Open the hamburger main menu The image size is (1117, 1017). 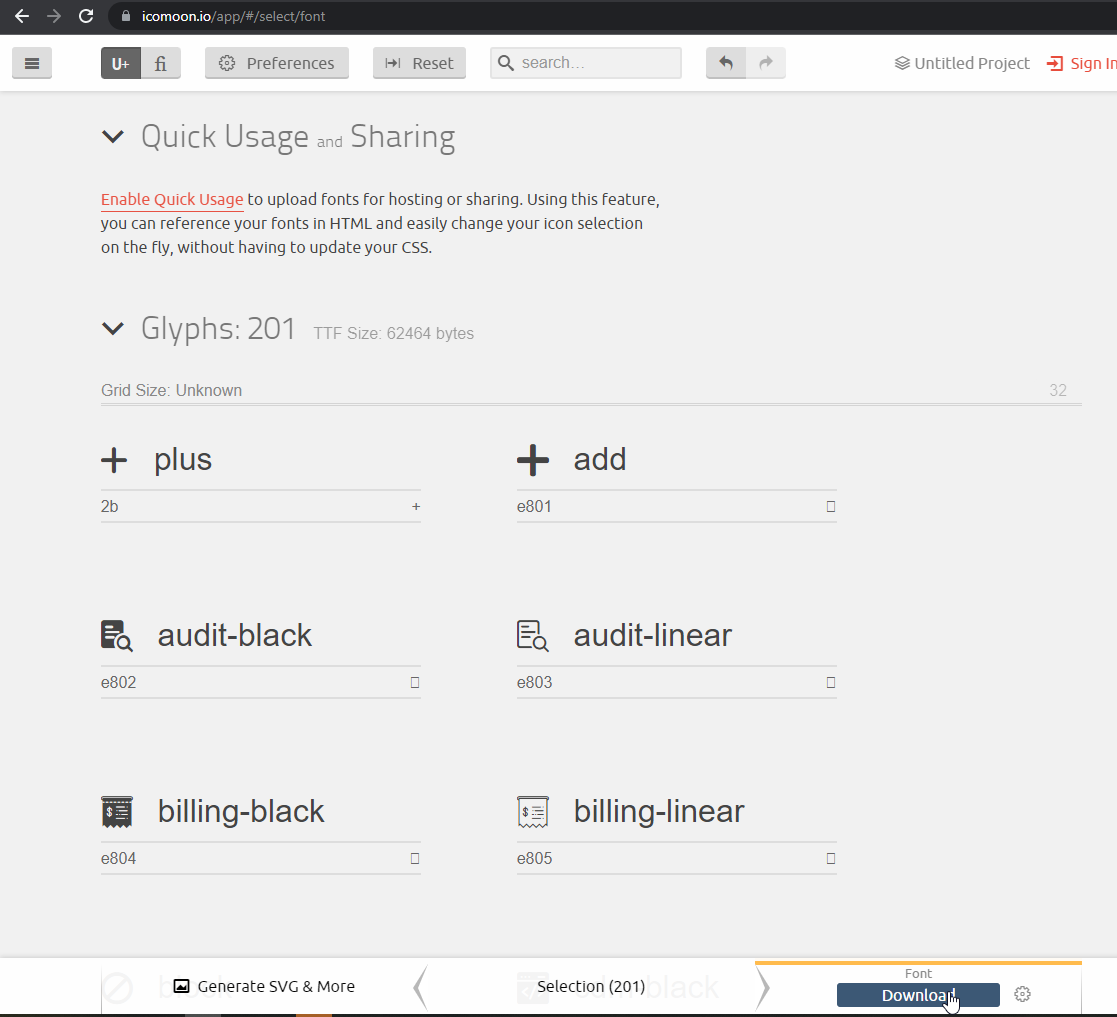[x=32, y=63]
